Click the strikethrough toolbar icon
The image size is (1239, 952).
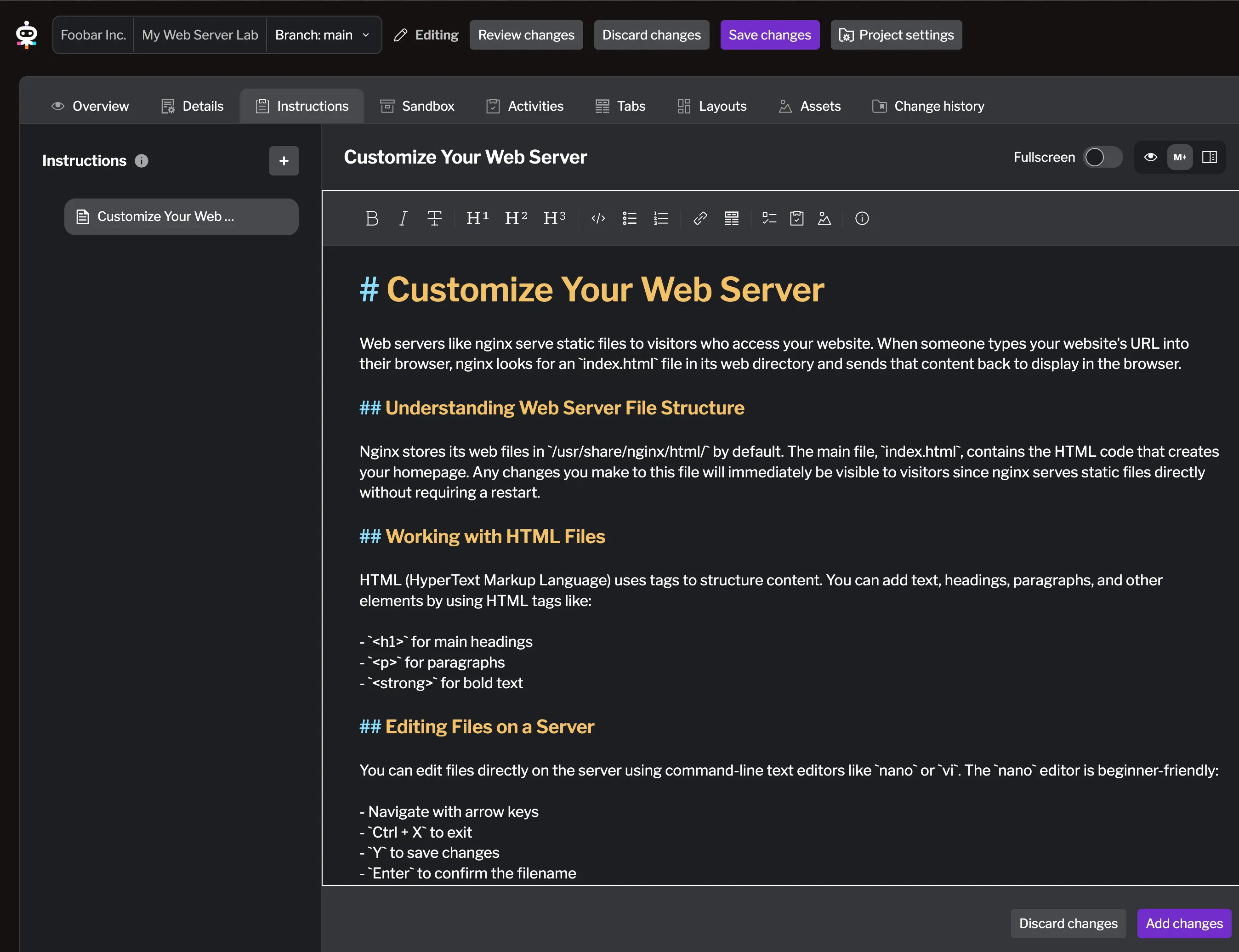coord(435,218)
